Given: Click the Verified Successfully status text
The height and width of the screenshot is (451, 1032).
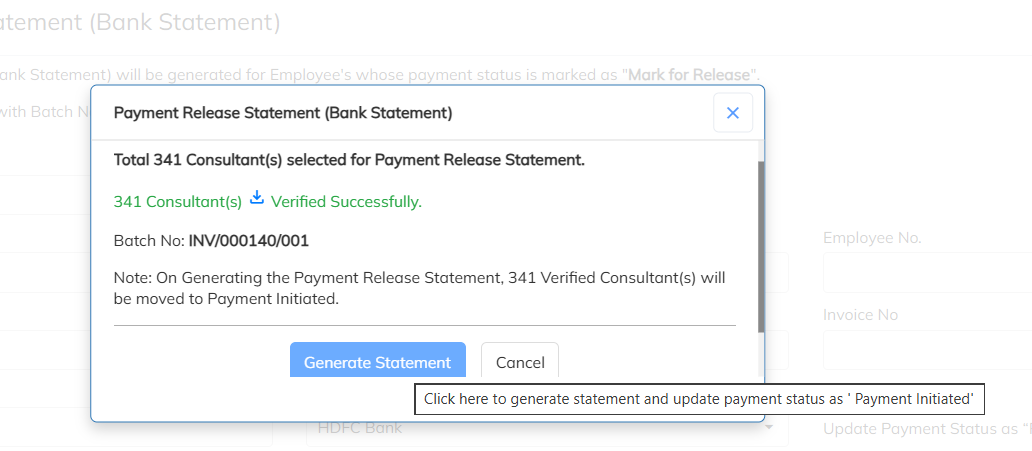Looking at the screenshot, I should pyautogui.click(x=346, y=202).
